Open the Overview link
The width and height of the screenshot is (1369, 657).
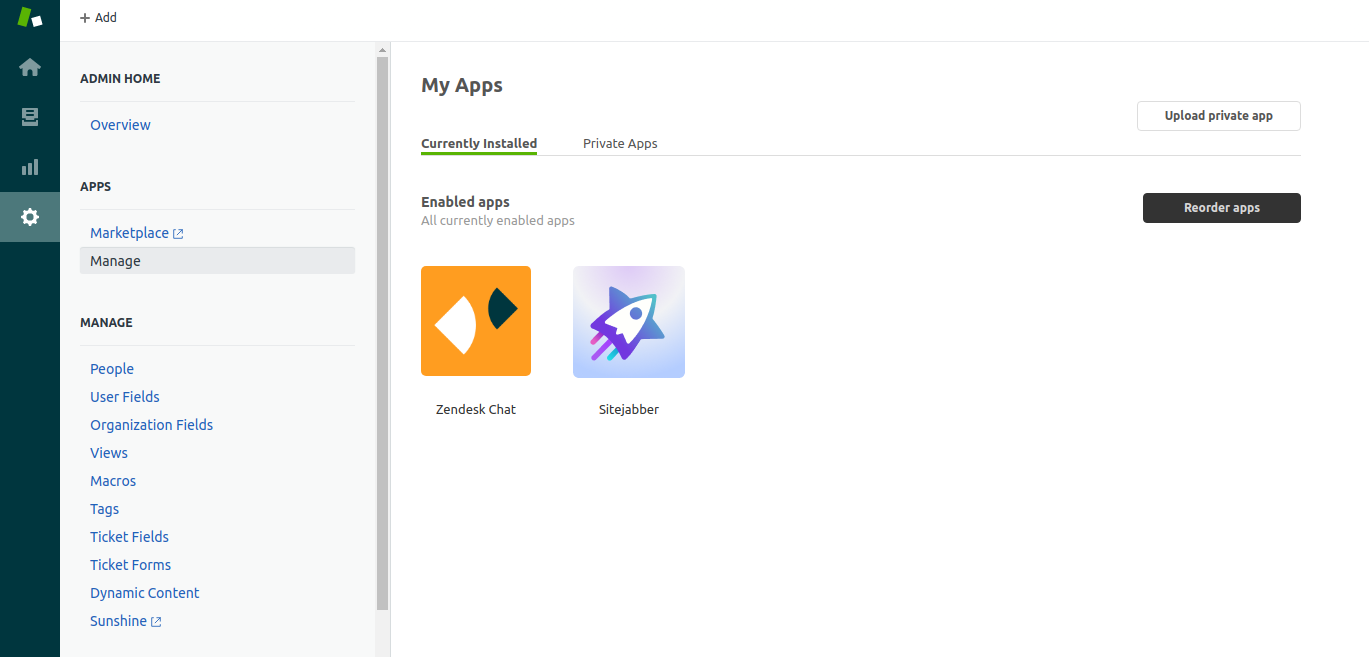coord(120,125)
